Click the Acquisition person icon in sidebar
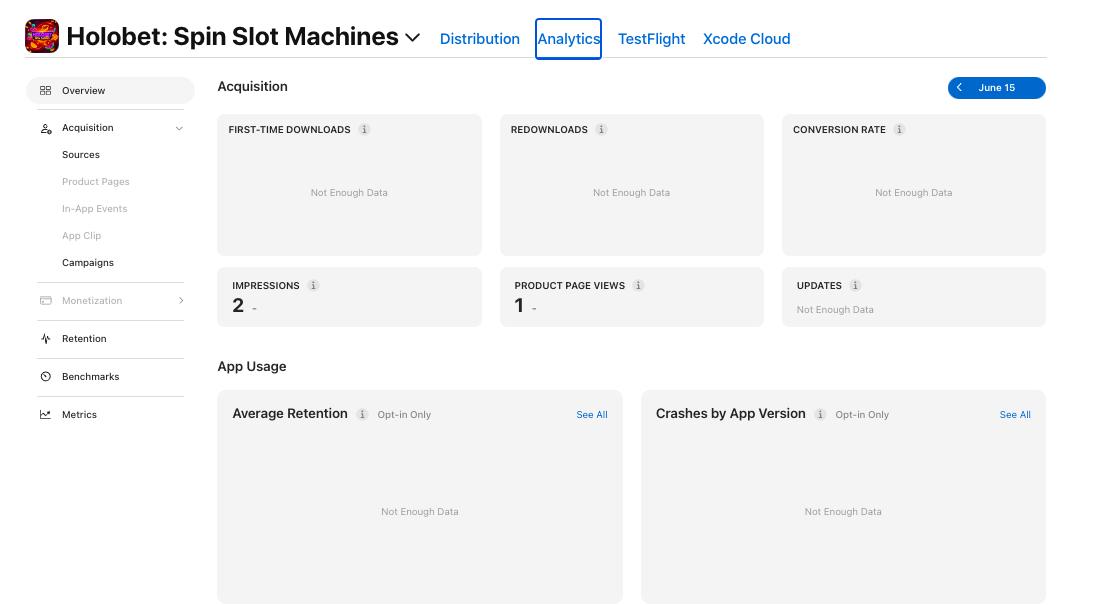Image resolution: width=1093 pixels, height=605 pixels. tap(46, 128)
